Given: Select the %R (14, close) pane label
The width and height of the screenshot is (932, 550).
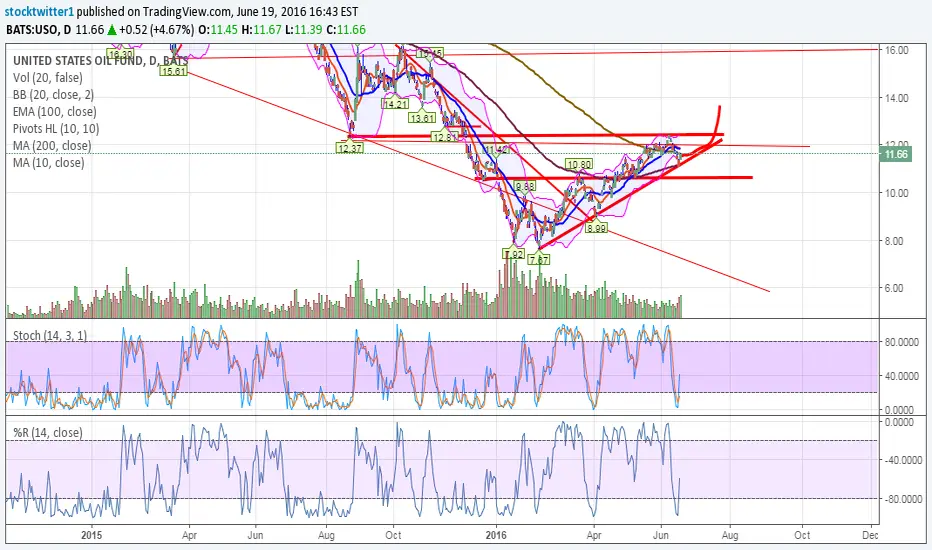Looking at the screenshot, I should pyautogui.click(x=48, y=432).
